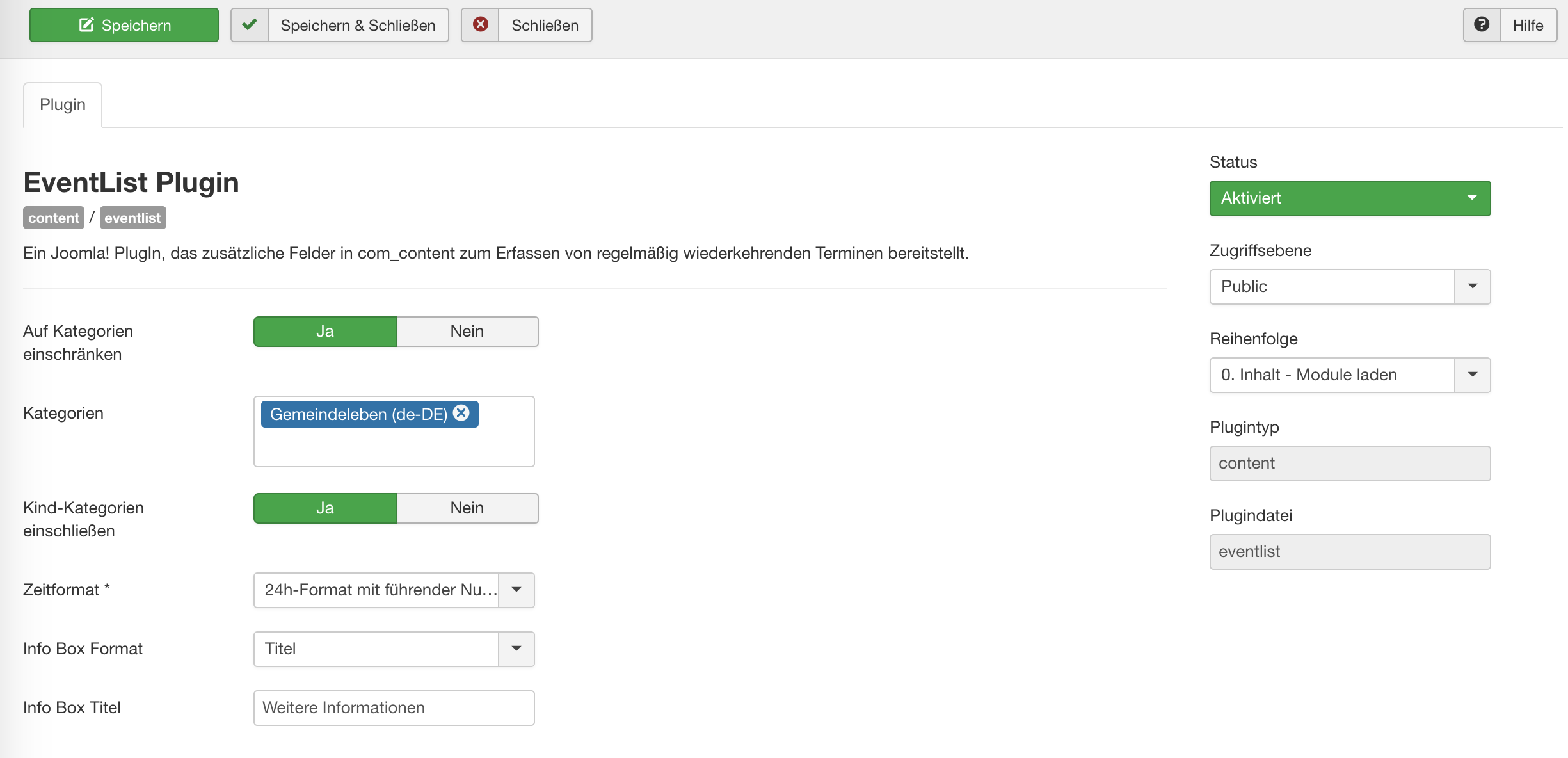Switch to the Plugin tab
The width and height of the screenshot is (1568, 758).
click(63, 105)
